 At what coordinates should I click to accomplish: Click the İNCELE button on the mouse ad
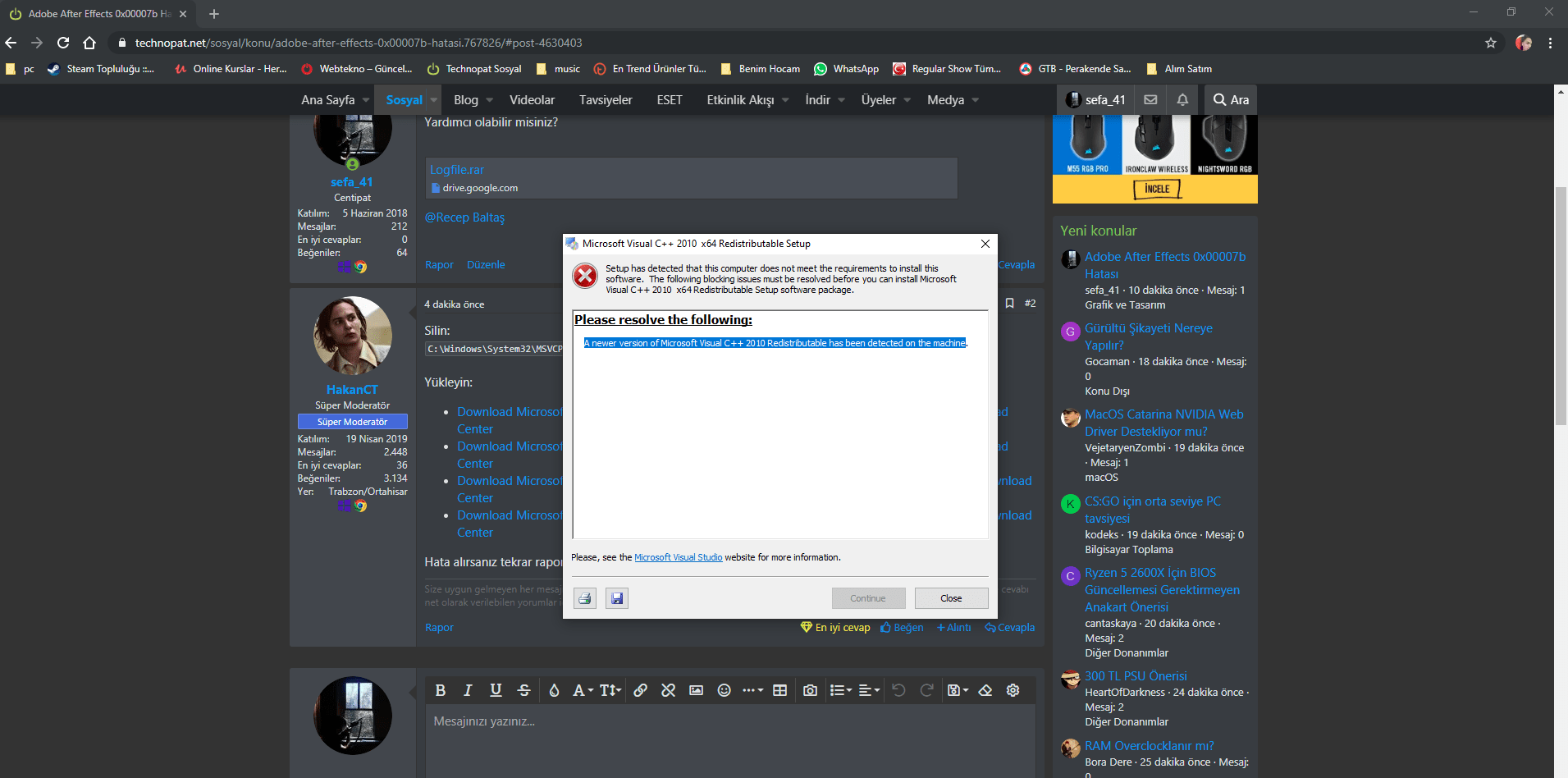(x=1157, y=189)
